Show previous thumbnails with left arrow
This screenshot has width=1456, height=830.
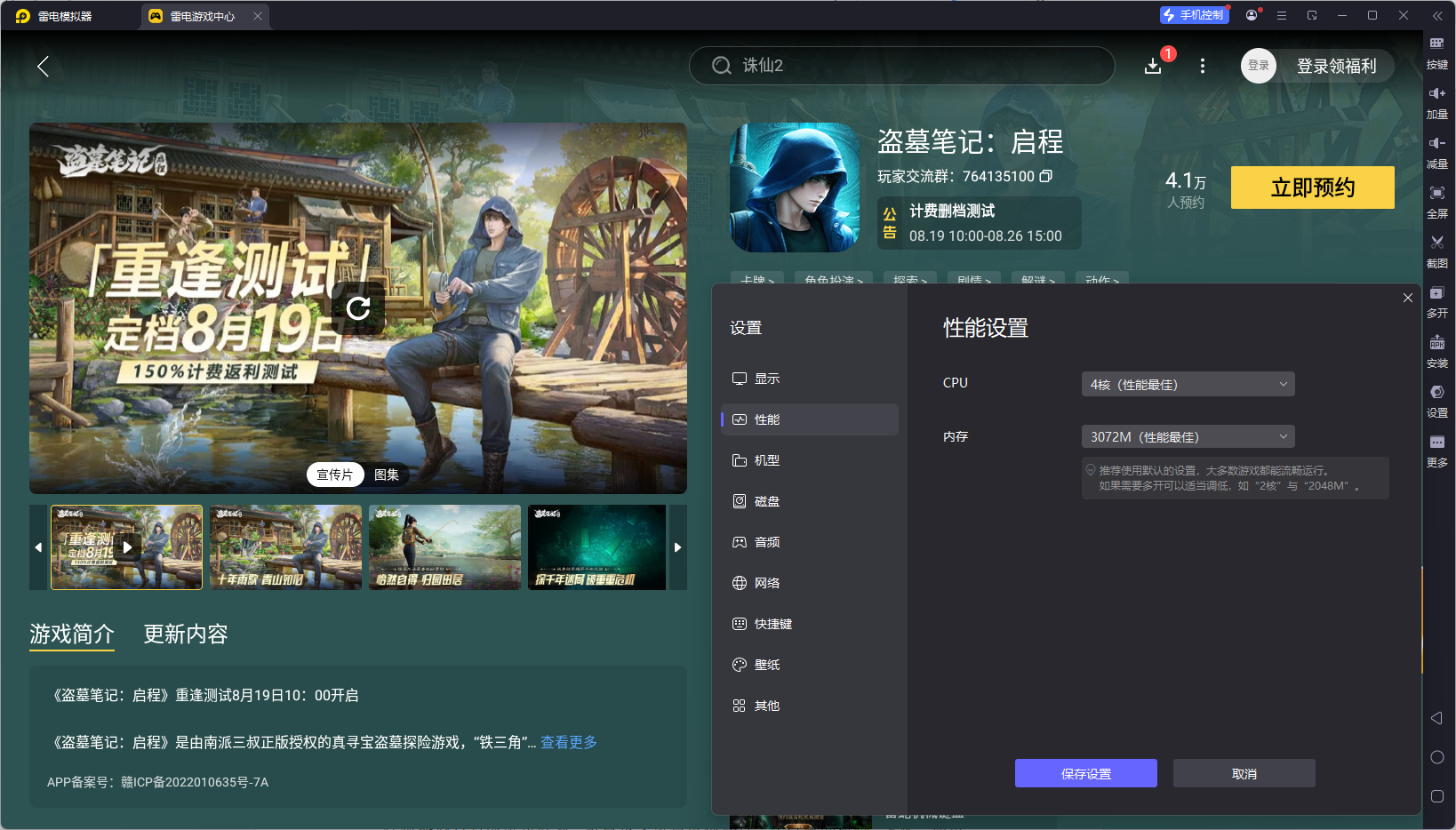(x=38, y=547)
